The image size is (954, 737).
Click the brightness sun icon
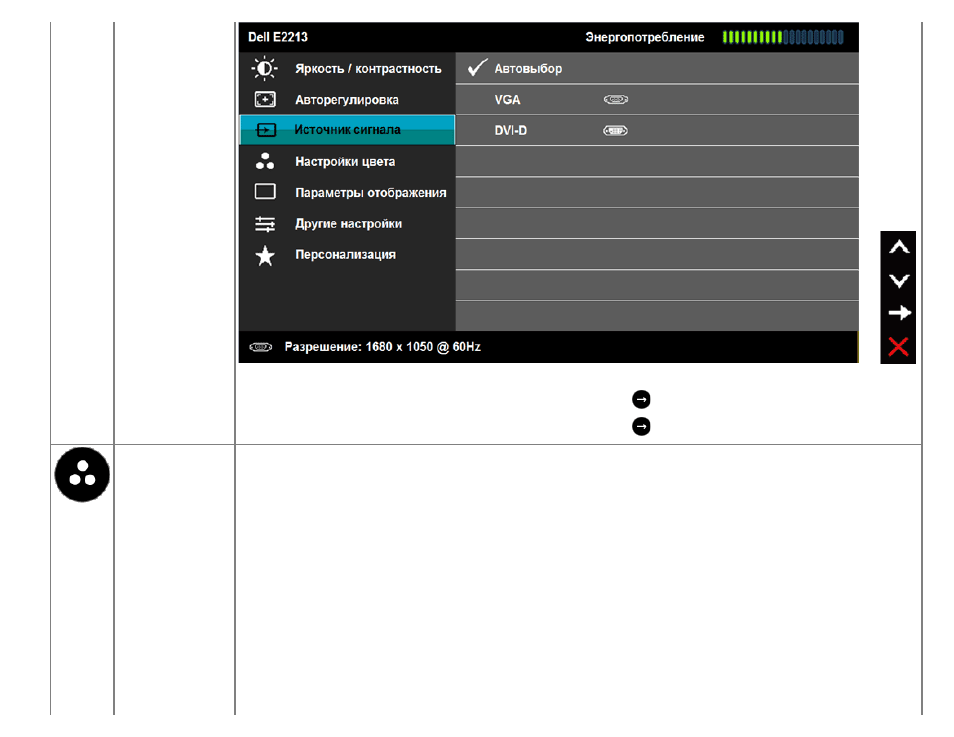(265, 68)
